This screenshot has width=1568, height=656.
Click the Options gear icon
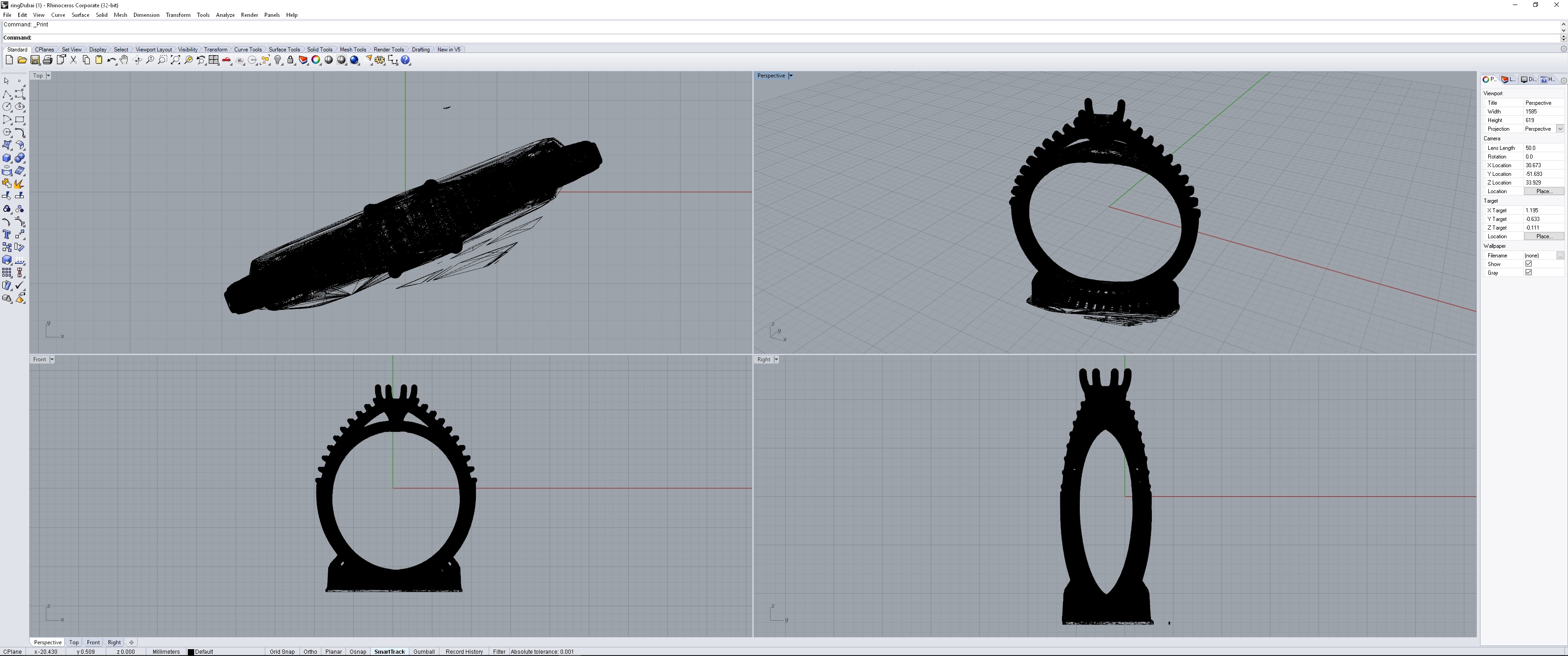(x=380, y=60)
